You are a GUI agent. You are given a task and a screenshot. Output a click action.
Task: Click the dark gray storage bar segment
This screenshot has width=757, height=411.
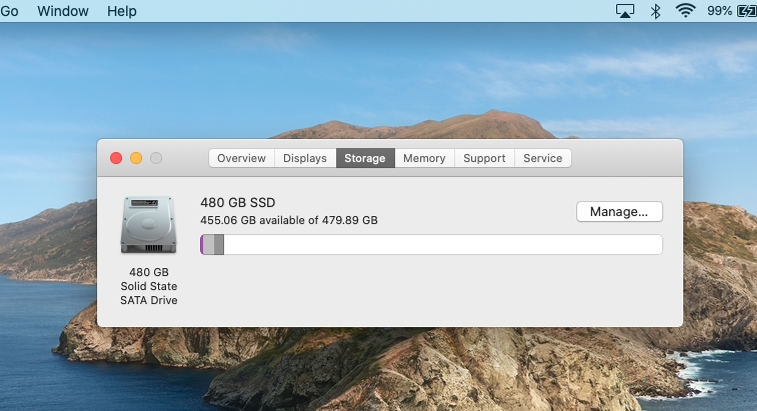pyautogui.click(x=219, y=244)
